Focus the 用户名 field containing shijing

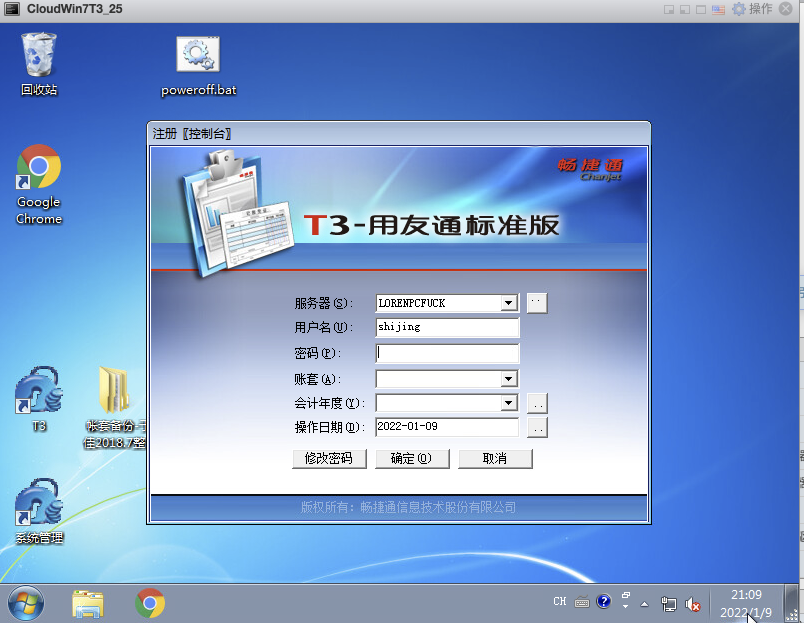tap(447, 327)
